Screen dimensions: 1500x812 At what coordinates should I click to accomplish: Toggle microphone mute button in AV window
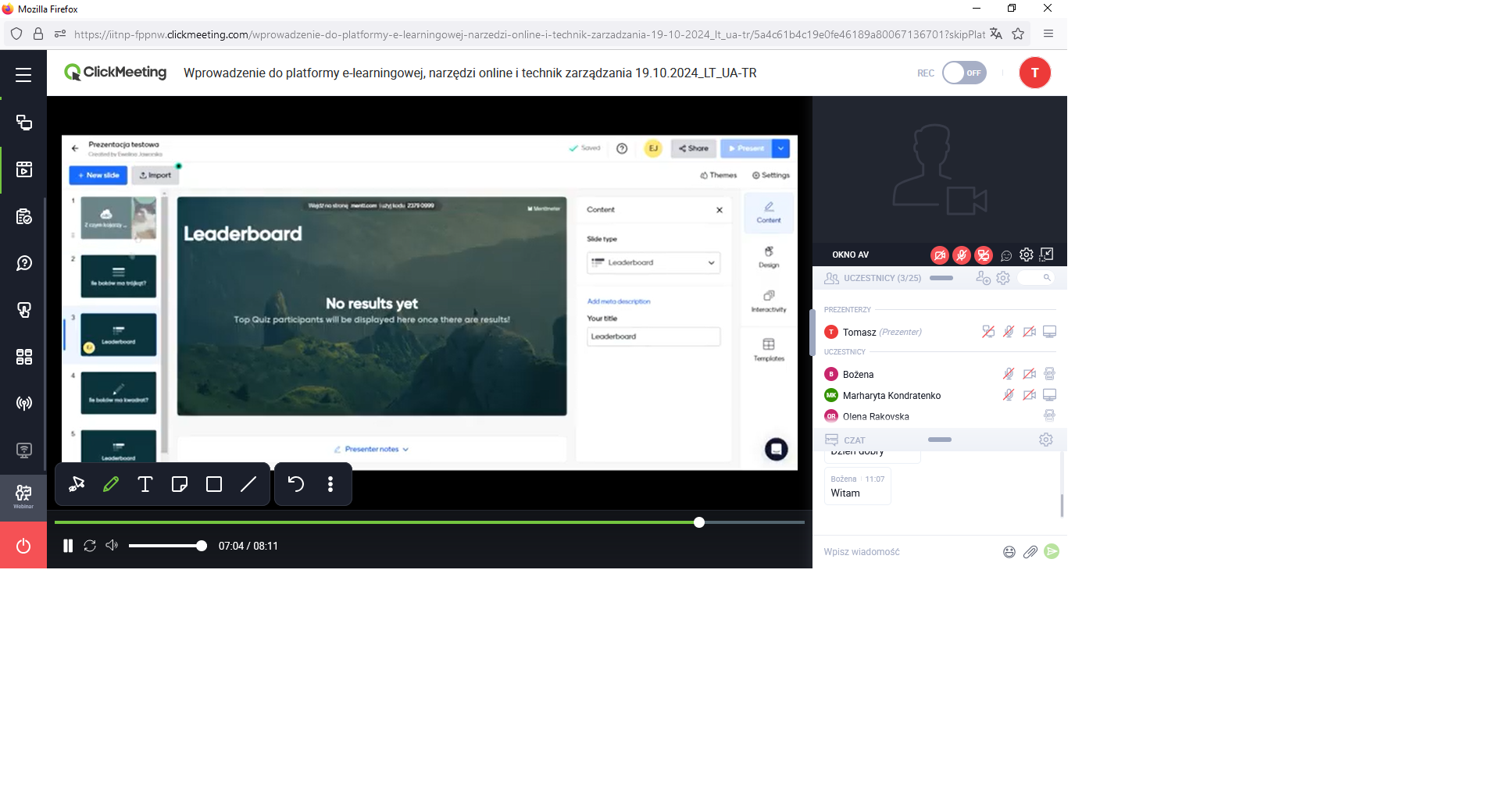(962, 255)
